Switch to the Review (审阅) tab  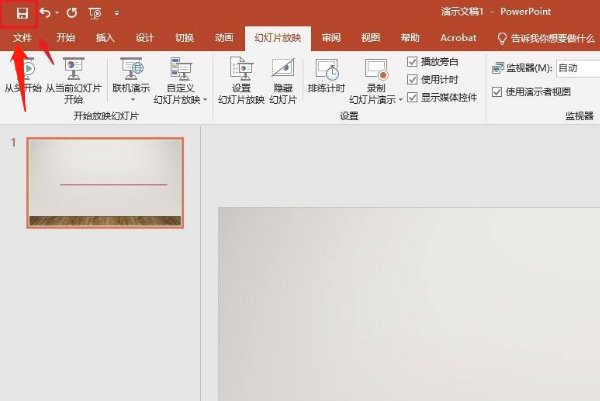(331, 38)
